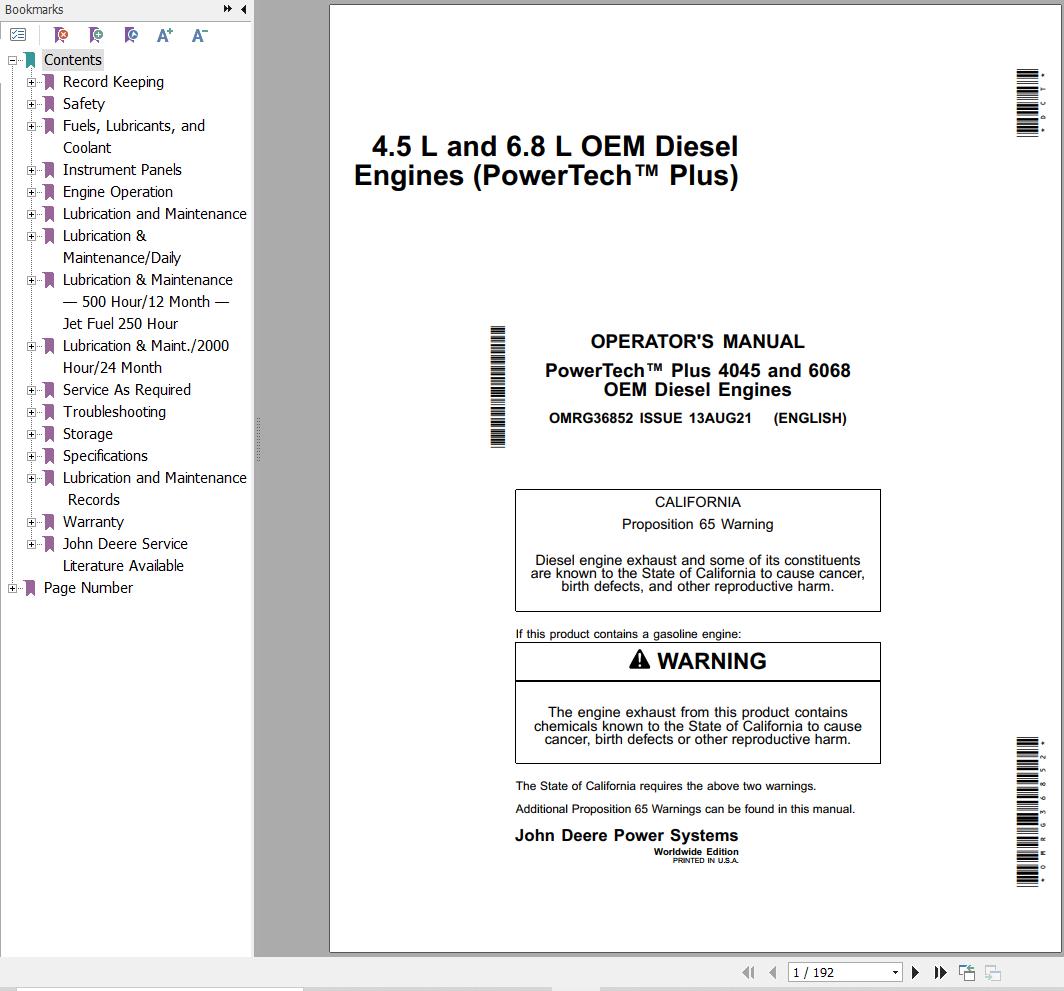Click the Warranty bookmark icon
This screenshot has height=991, width=1064.
[x=49, y=523]
